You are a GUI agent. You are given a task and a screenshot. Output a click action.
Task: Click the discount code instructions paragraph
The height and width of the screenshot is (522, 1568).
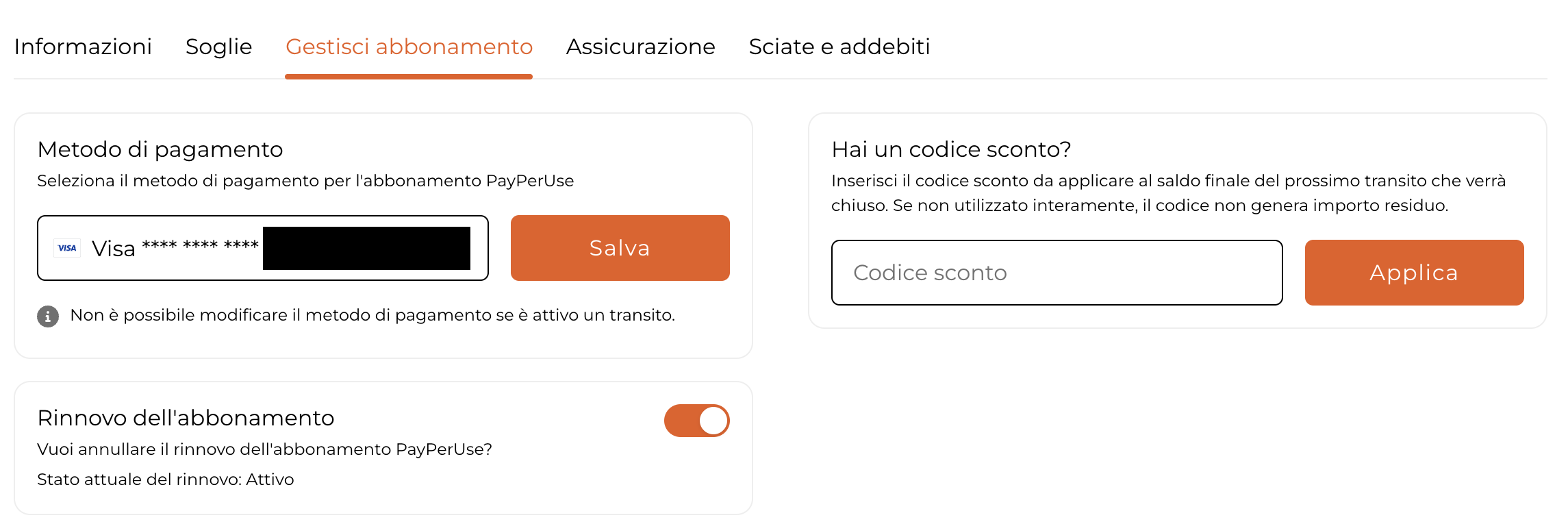[x=1168, y=193]
